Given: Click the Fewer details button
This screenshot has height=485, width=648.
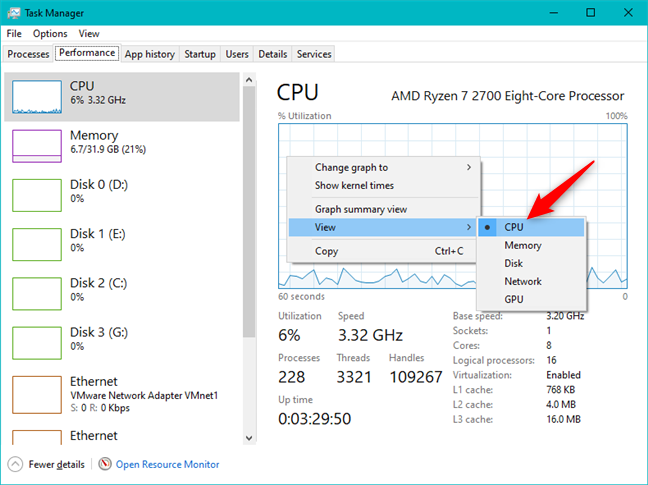Looking at the screenshot, I should pos(46,464).
